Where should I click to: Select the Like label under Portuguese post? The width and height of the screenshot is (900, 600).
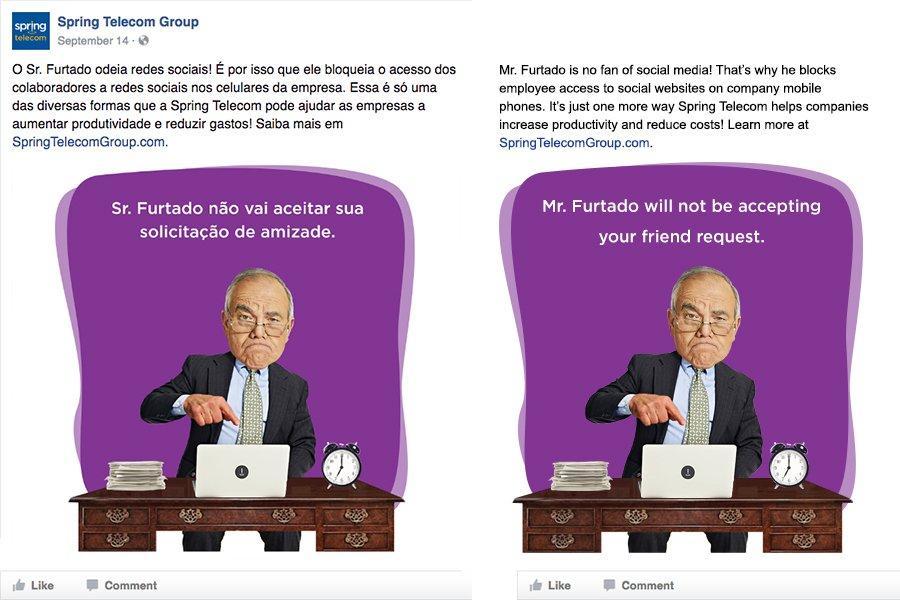point(42,585)
